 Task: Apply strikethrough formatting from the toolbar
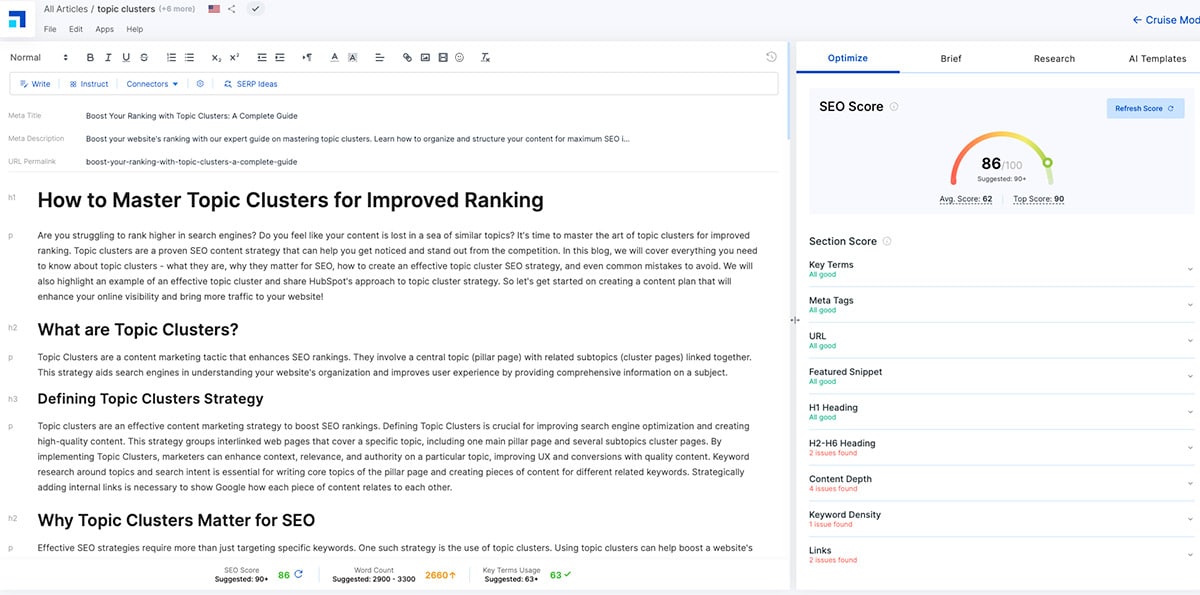[144, 58]
